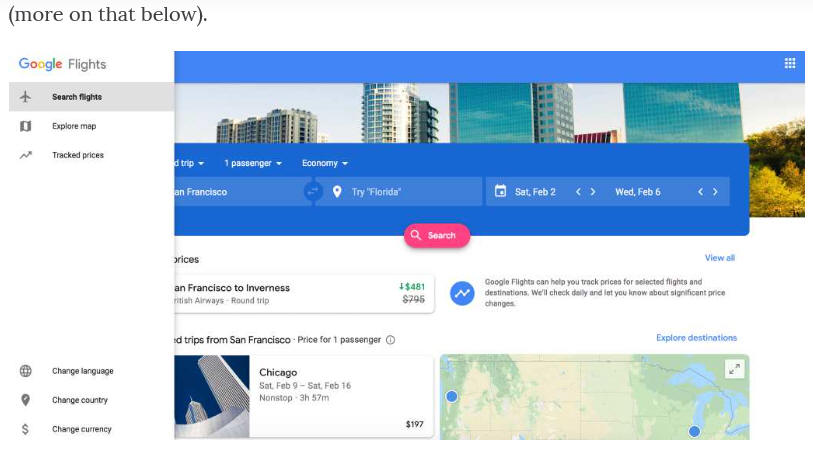This screenshot has height=451, width=813.
Task: Click the location pin beside Change country
Action: pyautogui.click(x=25, y=400)
